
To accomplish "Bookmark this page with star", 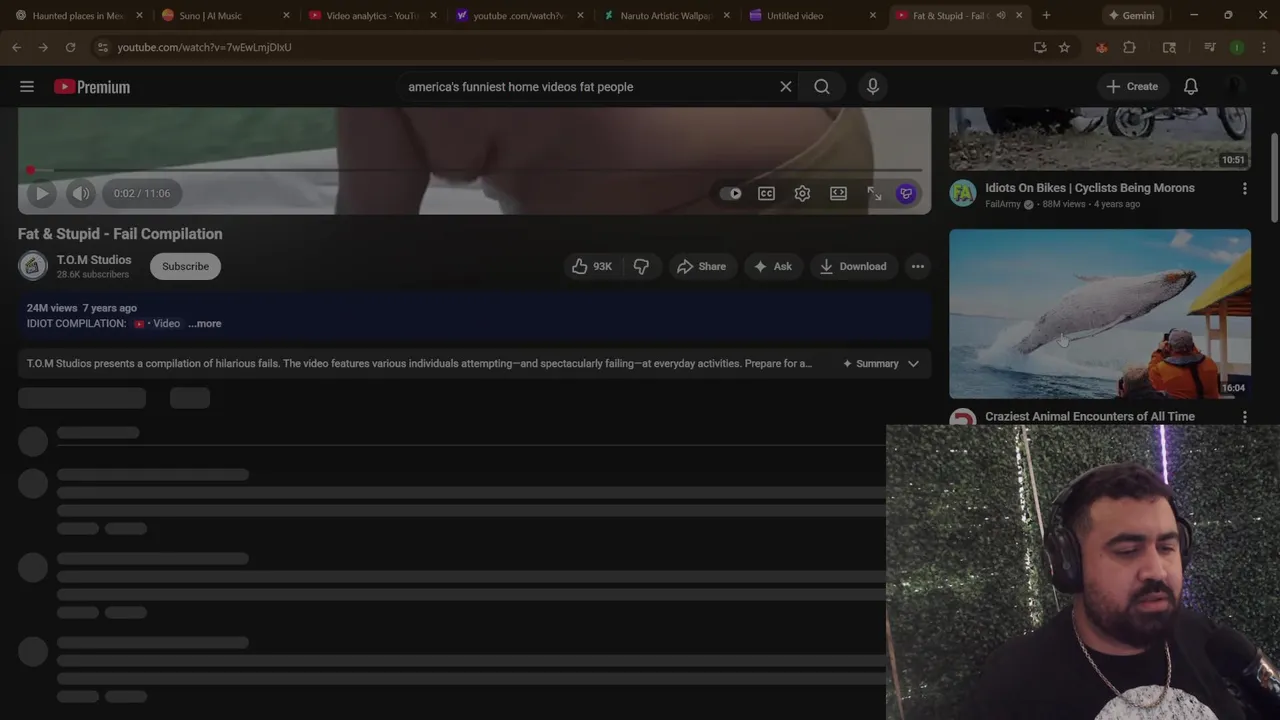I will tap(1064, 47).
